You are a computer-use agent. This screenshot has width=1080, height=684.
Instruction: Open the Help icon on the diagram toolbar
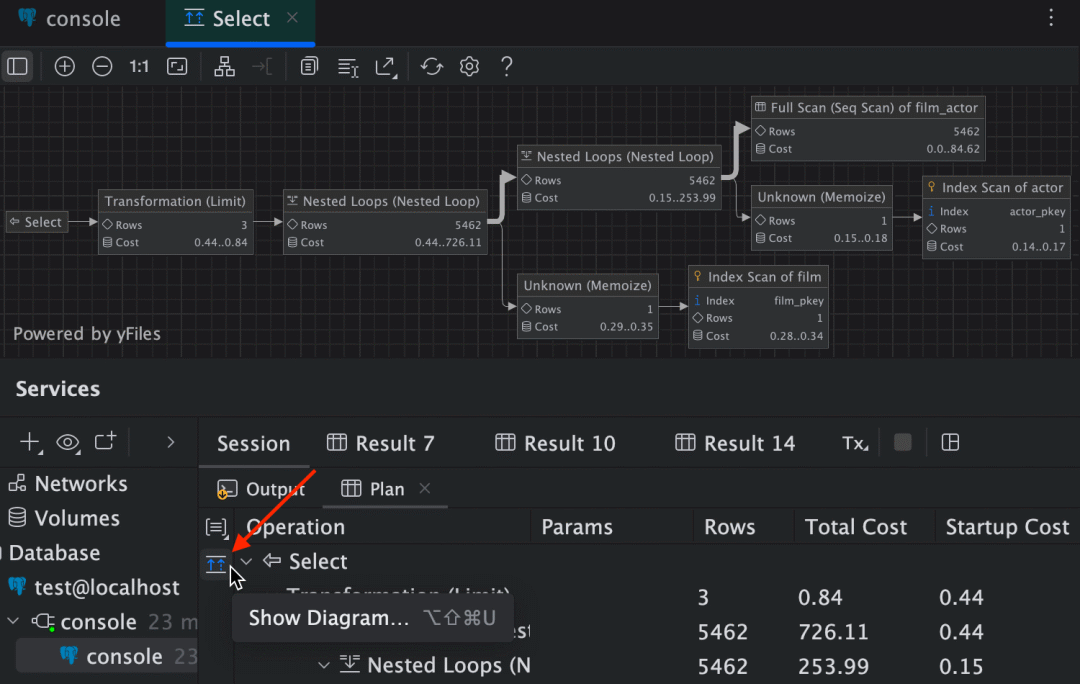[x=506, y=66]
